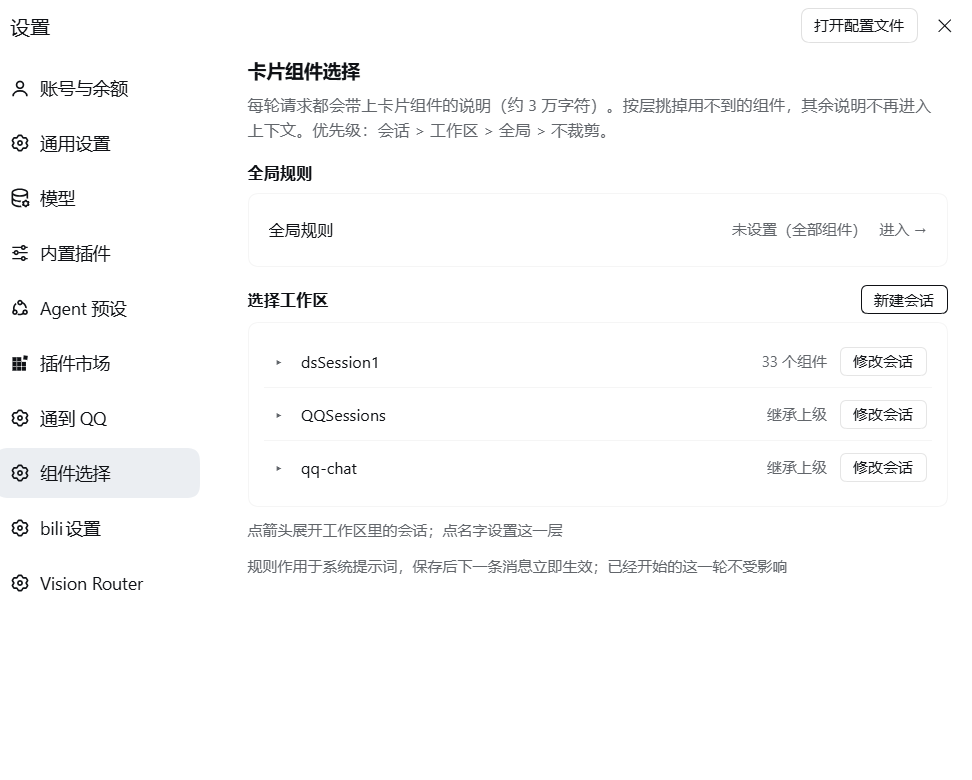Click the gear icon beside Vision Router
The image size is (972, 780).
[20, 583]
